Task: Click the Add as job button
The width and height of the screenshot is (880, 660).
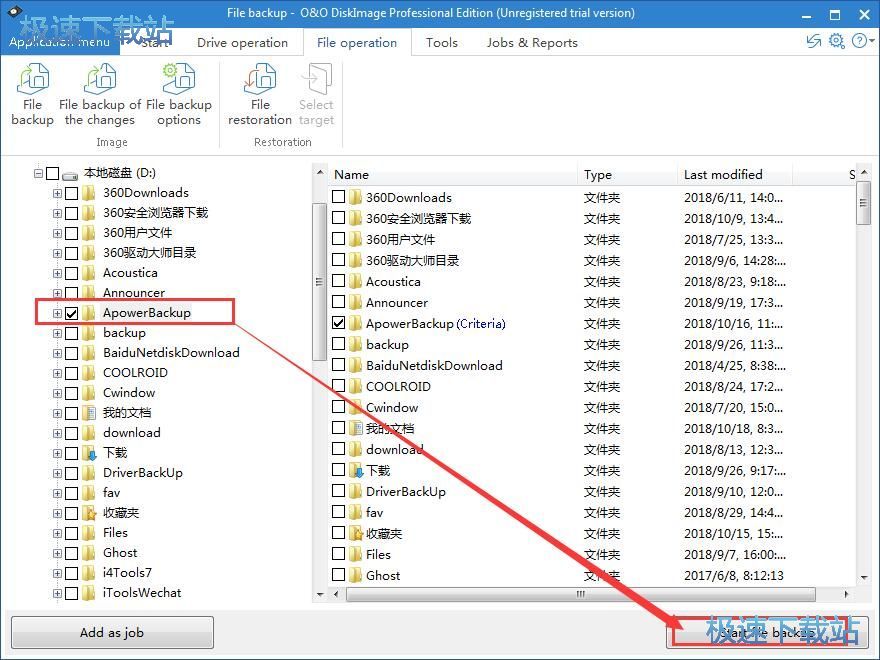Action: pos(112,632)
